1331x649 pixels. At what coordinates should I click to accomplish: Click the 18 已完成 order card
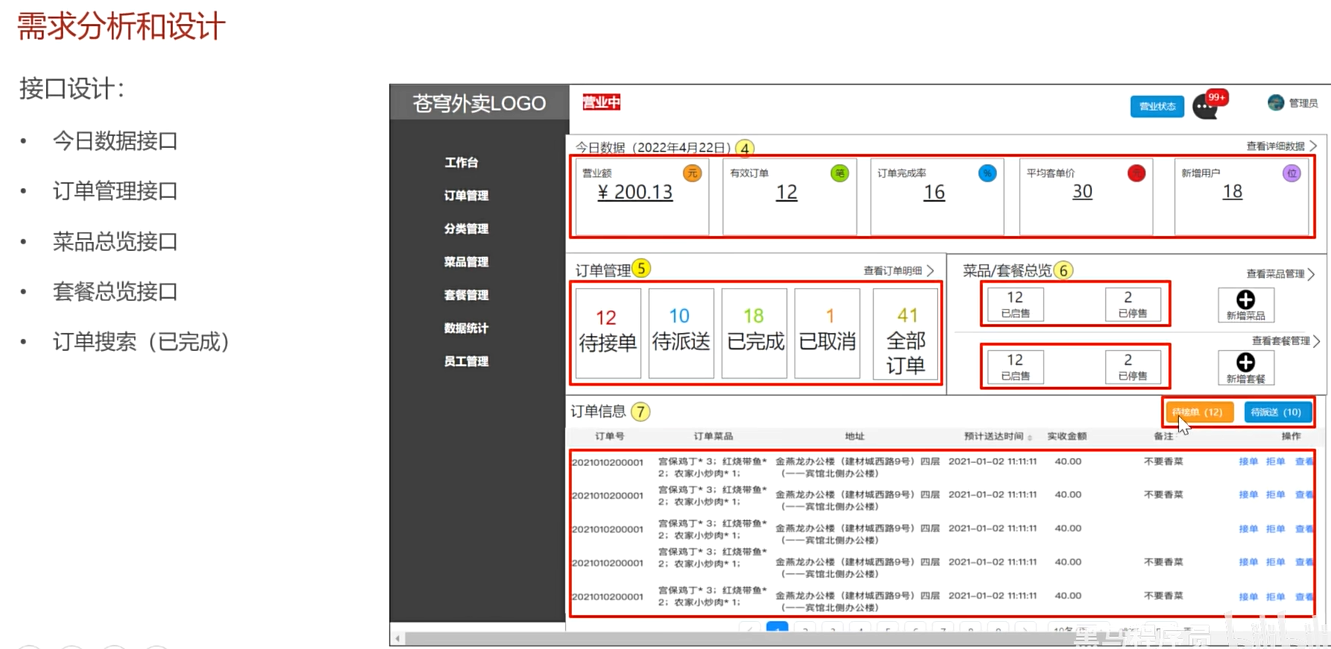tap(754, 333)
